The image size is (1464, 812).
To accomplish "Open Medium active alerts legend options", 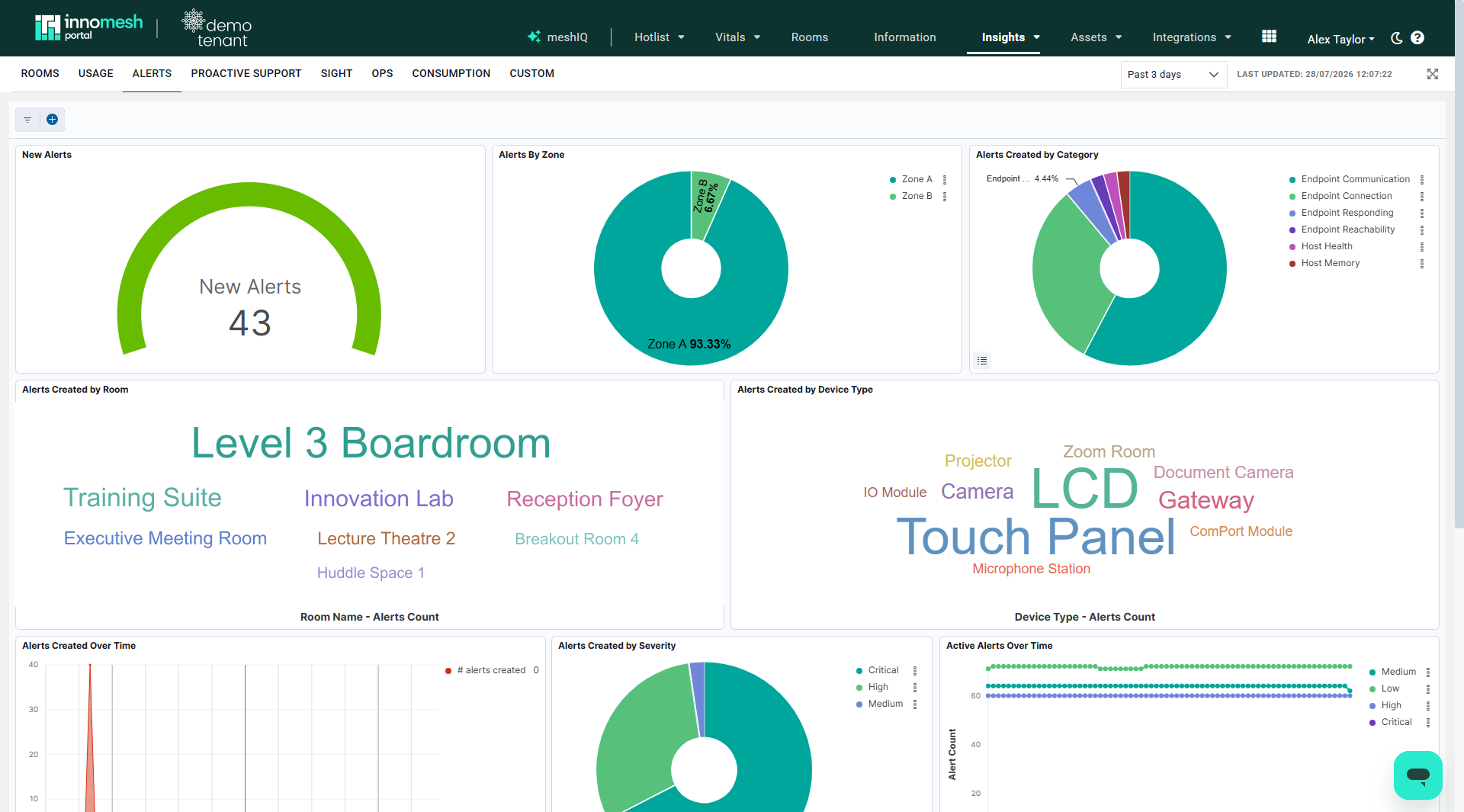I will [1428, 672].
